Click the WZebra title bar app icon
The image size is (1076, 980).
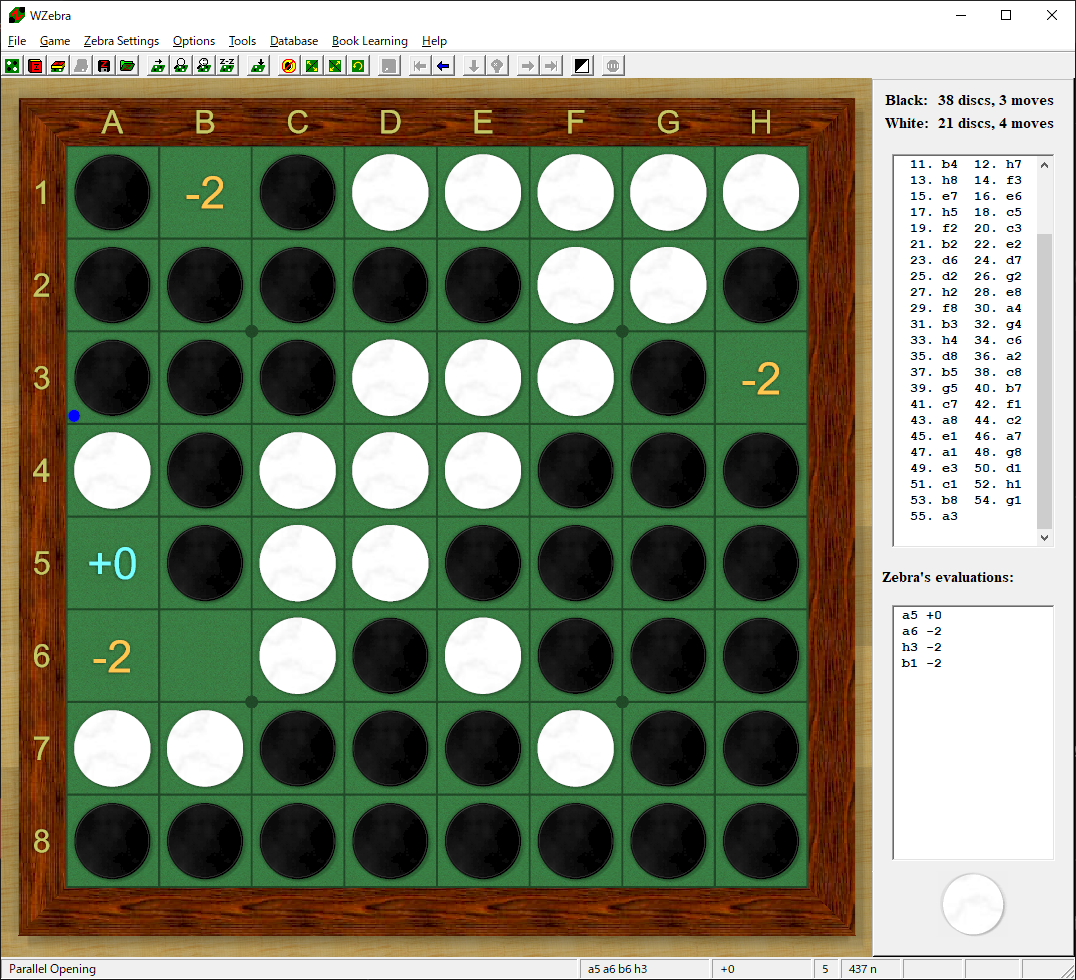16,15
